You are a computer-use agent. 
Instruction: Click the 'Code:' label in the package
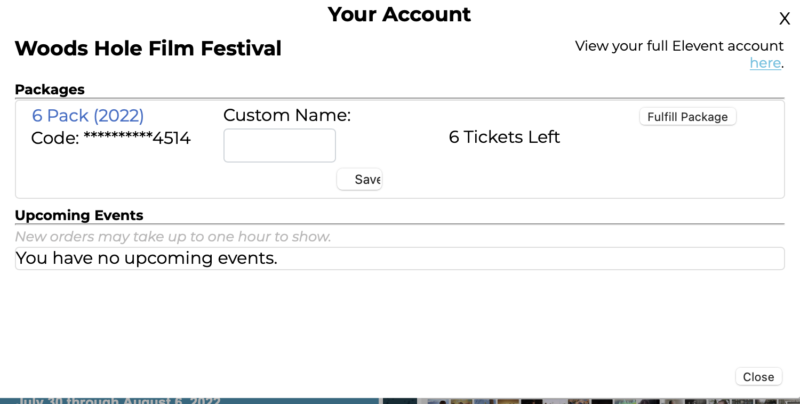point(55,138)
